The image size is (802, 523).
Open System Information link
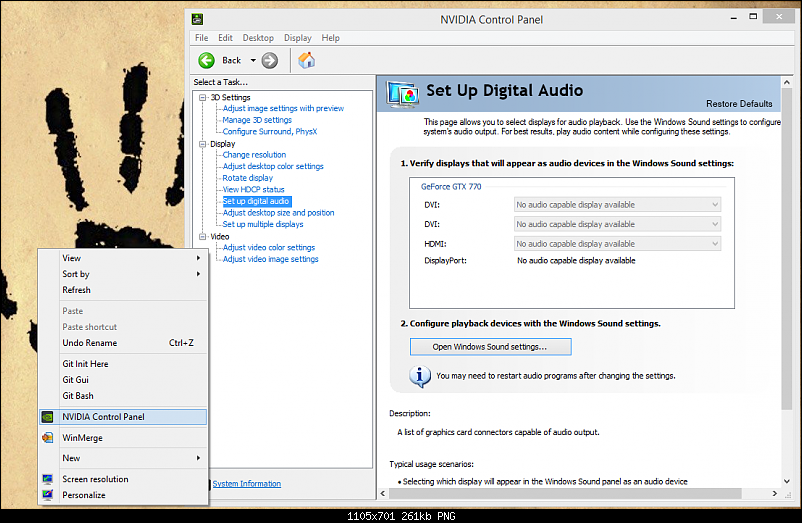click(247, 484)
